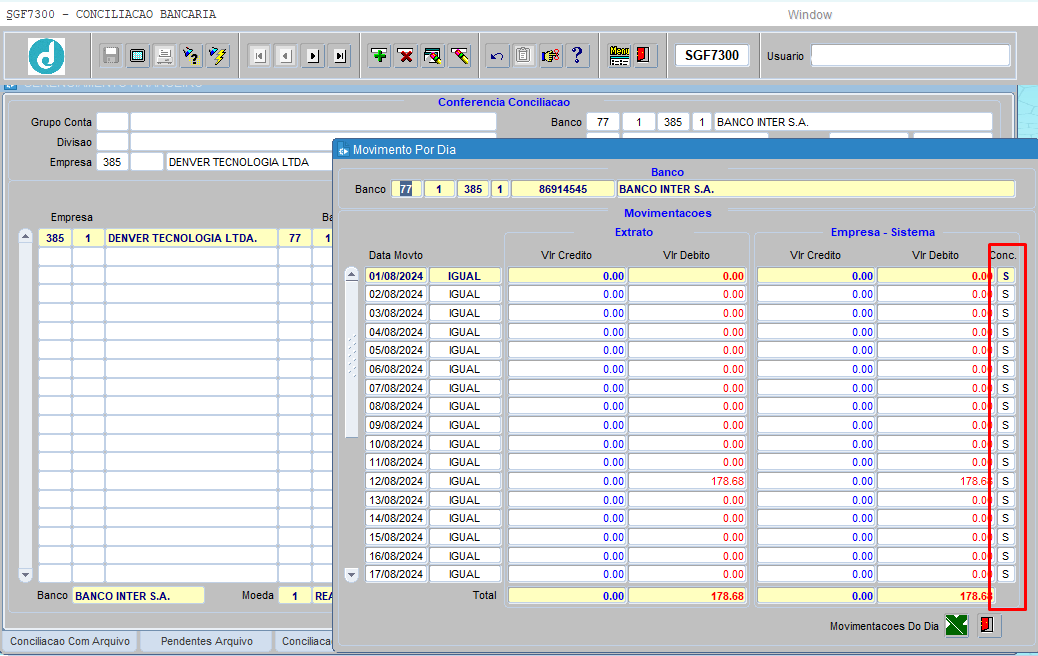Click the screen display toolbar icon
Viewport: 1038px width, 656px height.
[138, 56]
